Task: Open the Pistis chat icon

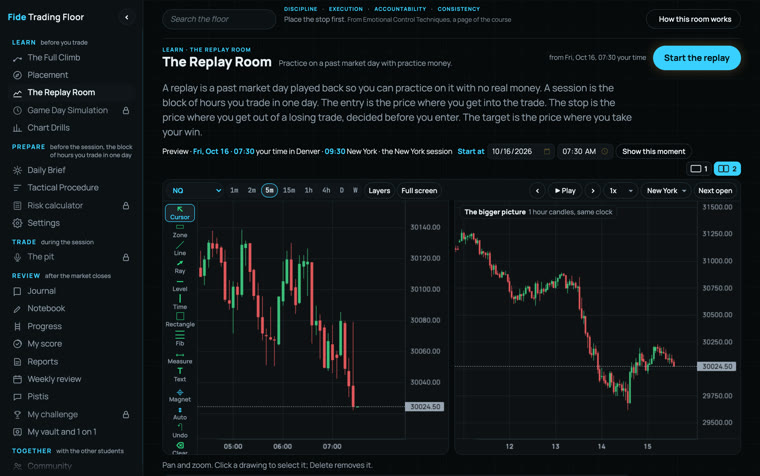Action: [17, 397]
